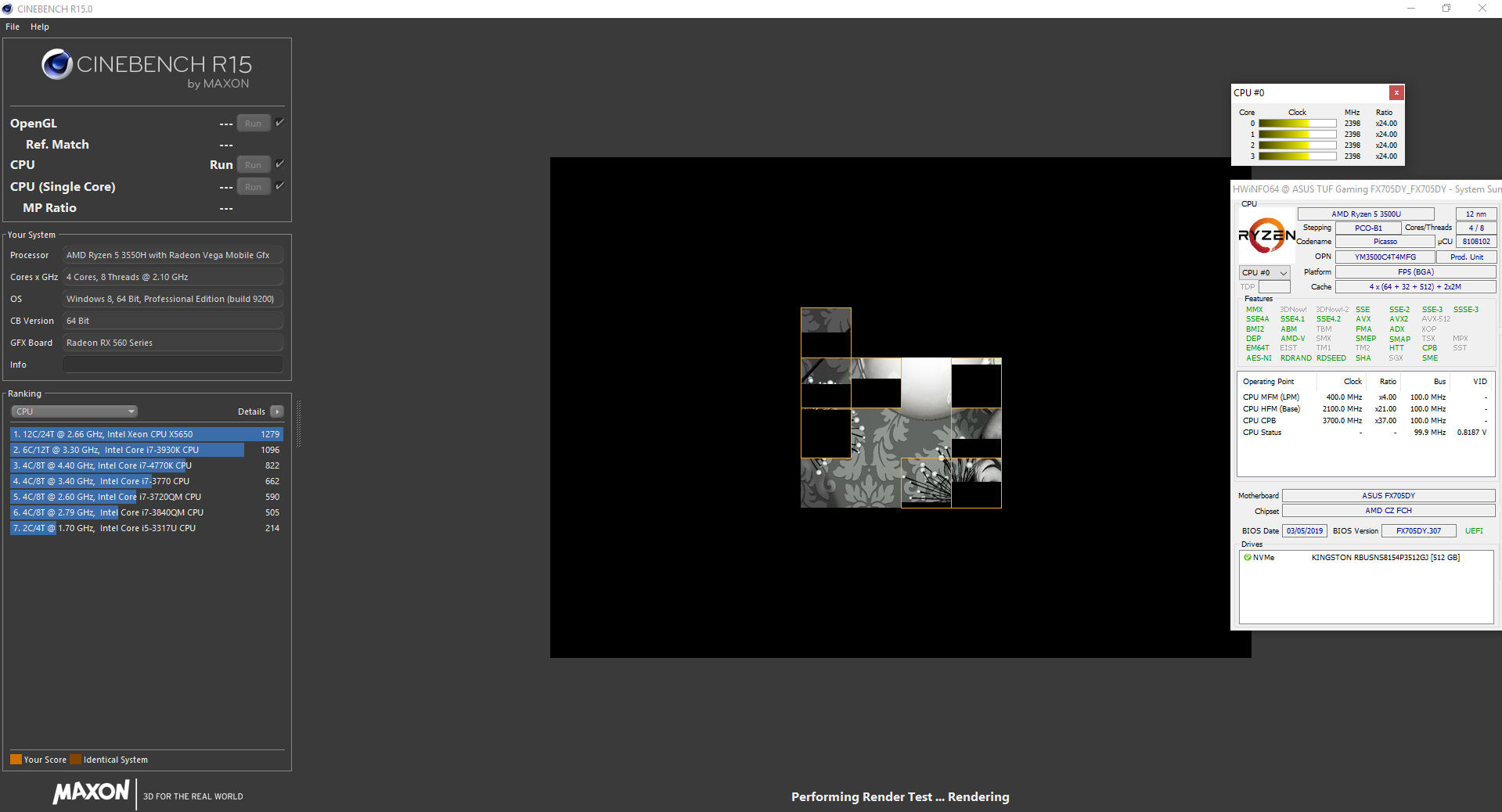The height and width of the screenshot is (812, 1502).
Task: Click Core 0 clock bar in CPU #0 window
Action: (x=1297, y=124)
